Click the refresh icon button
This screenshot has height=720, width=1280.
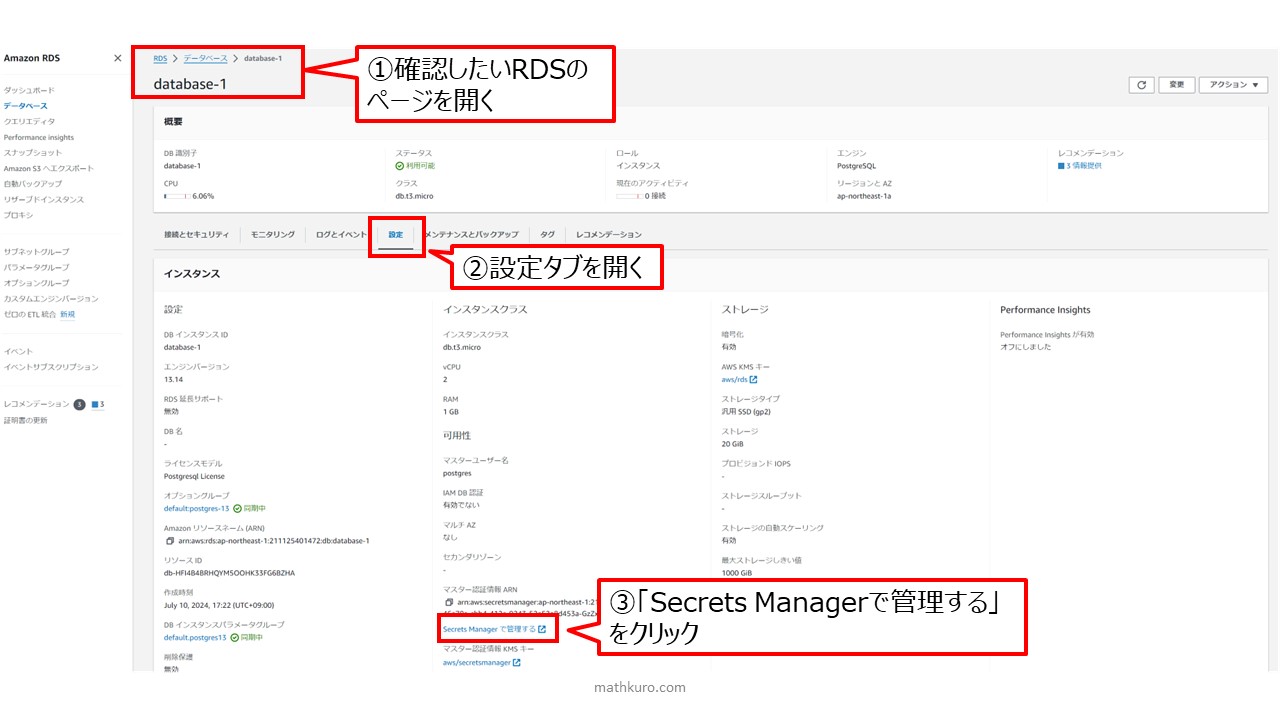pos(1141,85)
